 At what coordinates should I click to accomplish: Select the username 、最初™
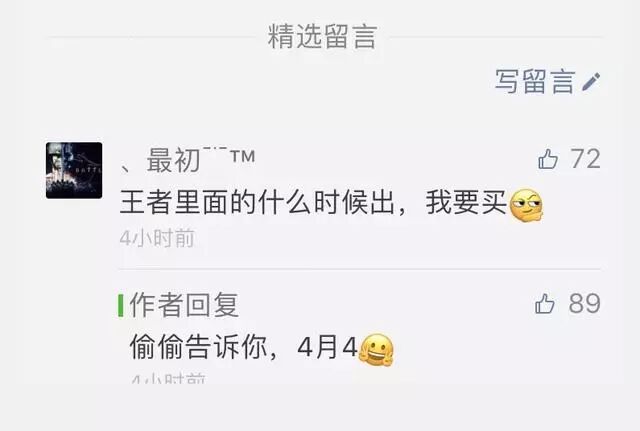pos(188,160)
